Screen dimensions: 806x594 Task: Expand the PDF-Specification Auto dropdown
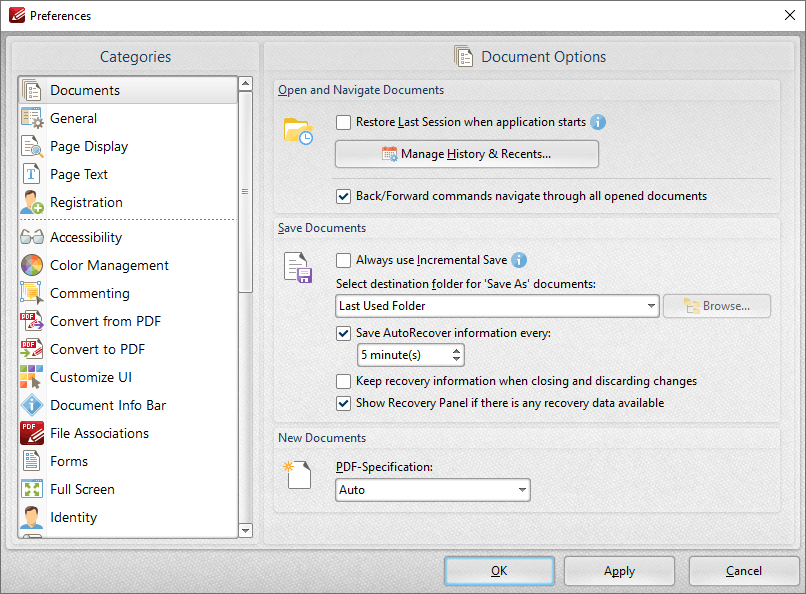(x=433, y=490)
